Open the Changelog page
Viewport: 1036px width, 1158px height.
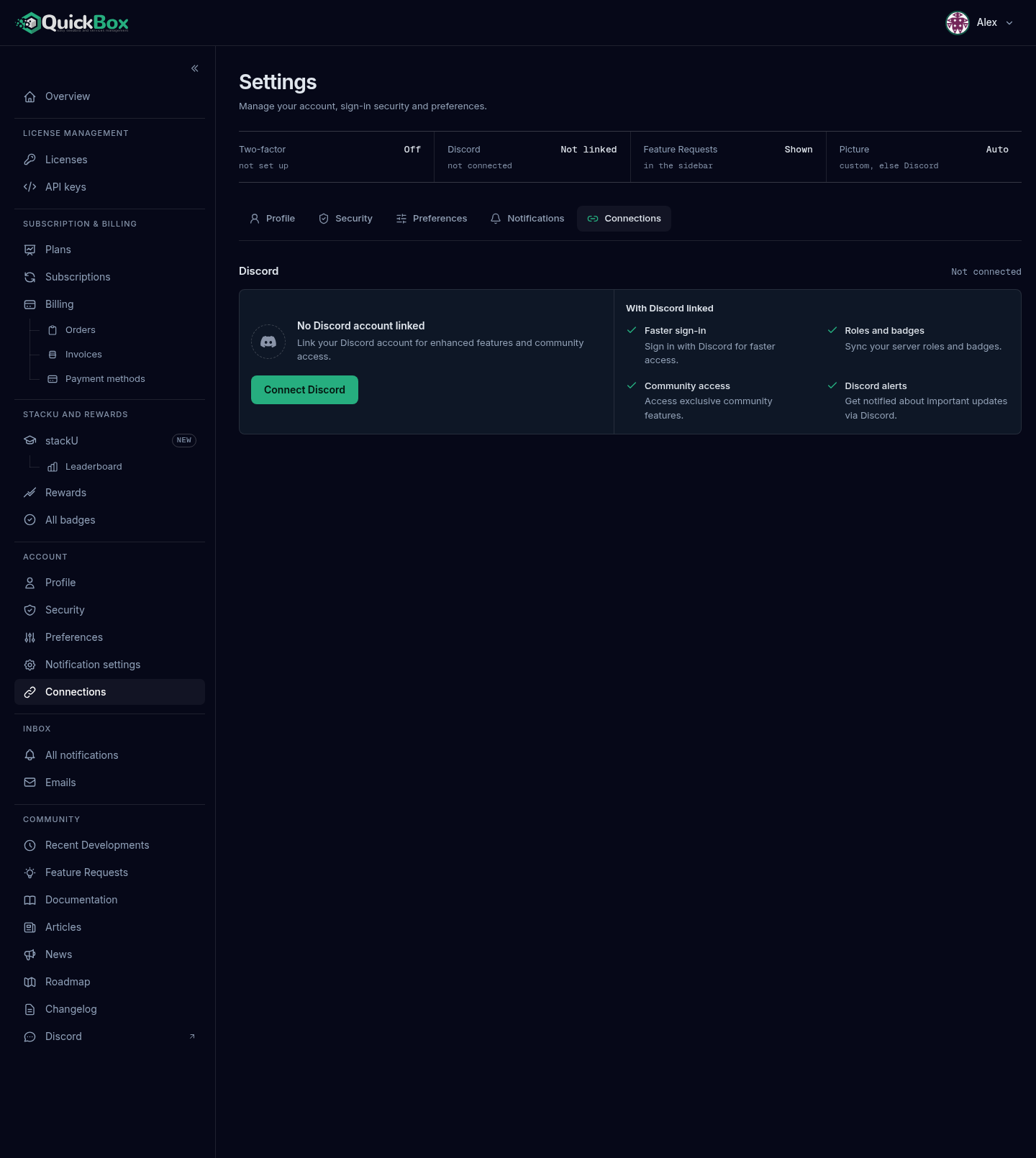[109, 1009]
